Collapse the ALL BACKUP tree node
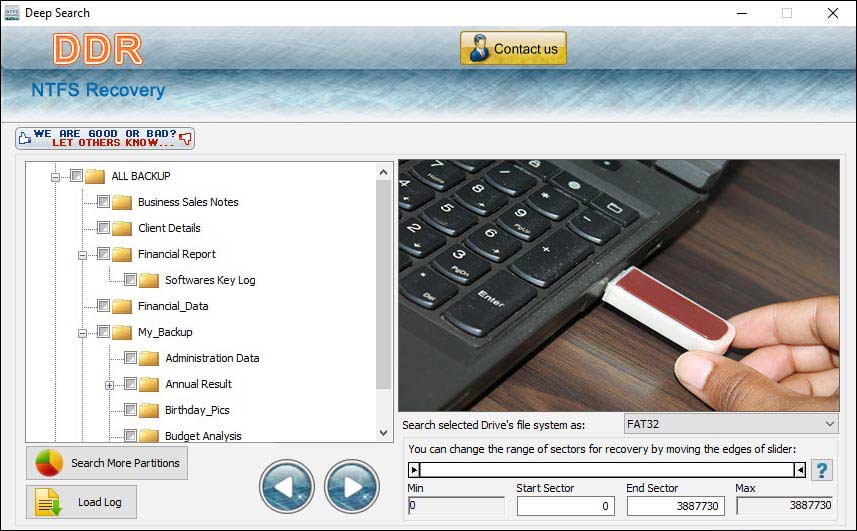This screenshot has width=857, height=531. 55,176
